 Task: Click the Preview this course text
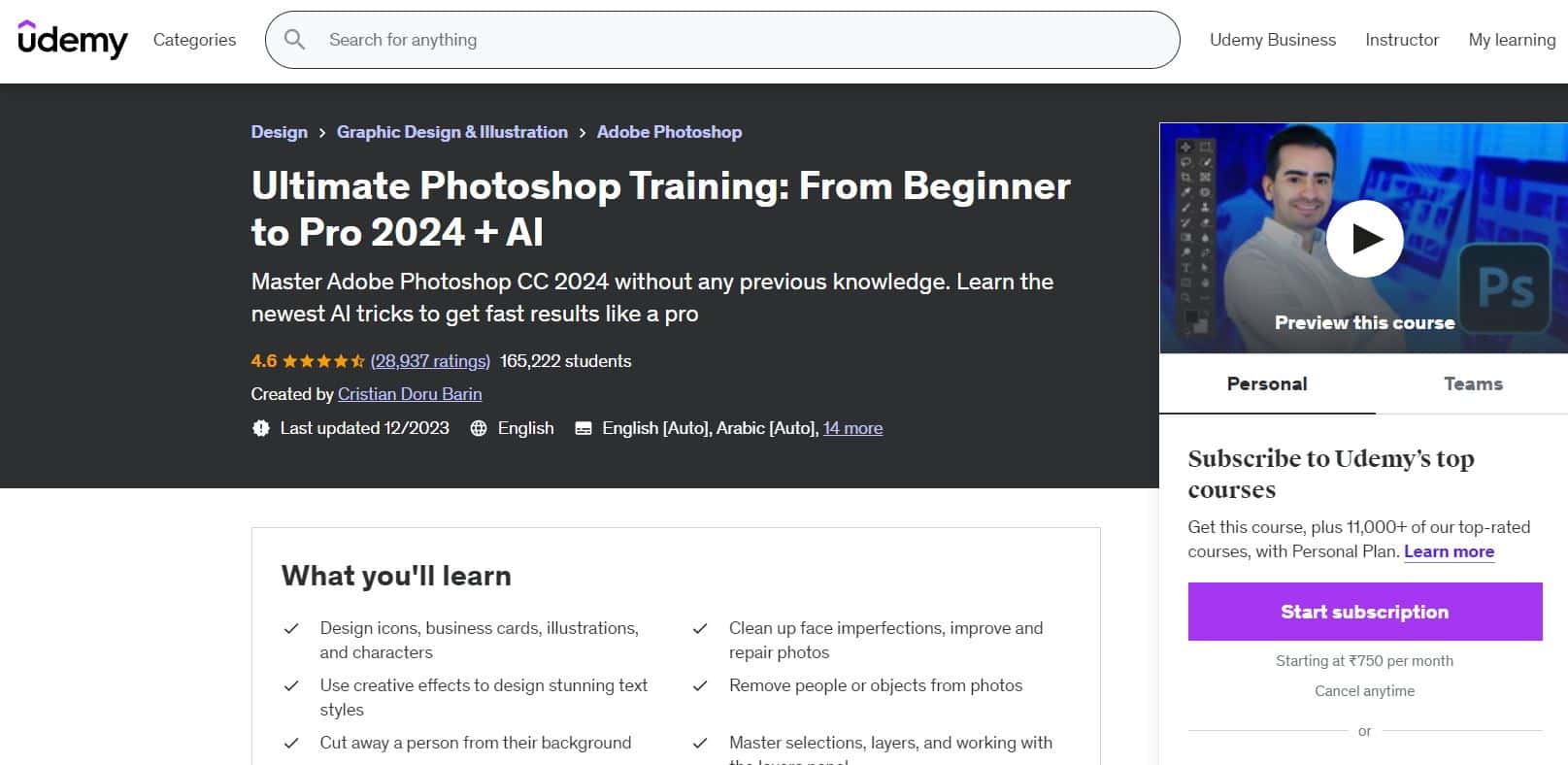pos(1364,323)
